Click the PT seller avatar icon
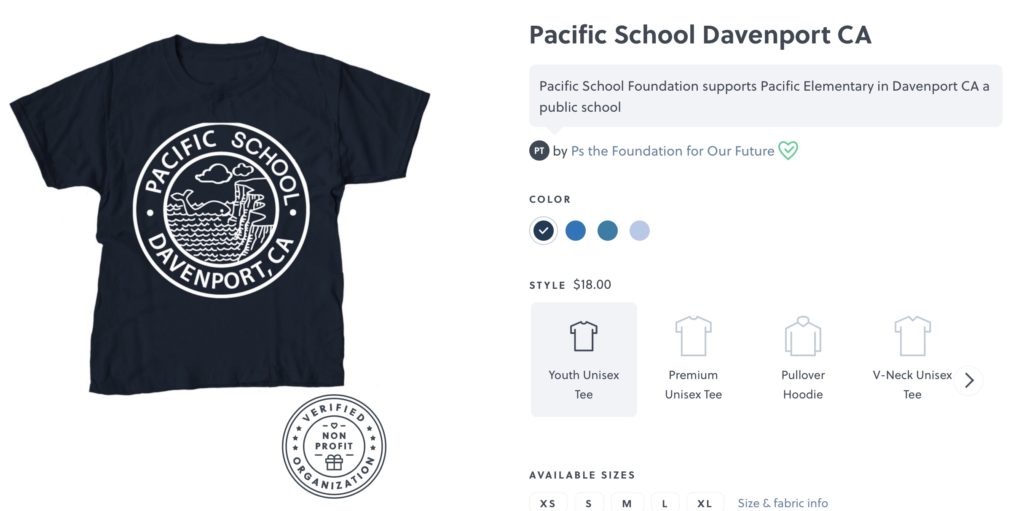The image size is (1024, 511). click(x=539, y=151)
